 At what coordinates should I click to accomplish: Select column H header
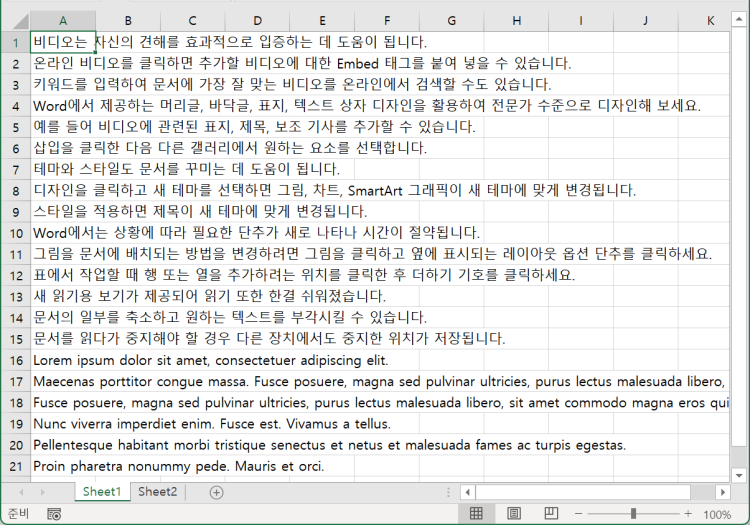click(516, 21)
